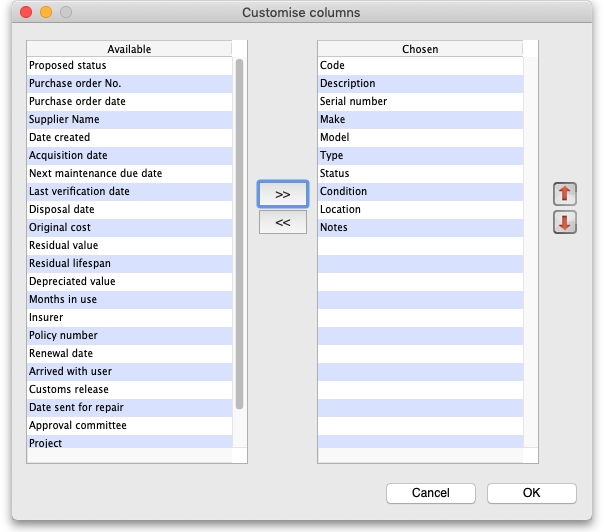This screenshot has height=532, width=604.
Task: Click the red move down arrow icon
Action: 565,222
